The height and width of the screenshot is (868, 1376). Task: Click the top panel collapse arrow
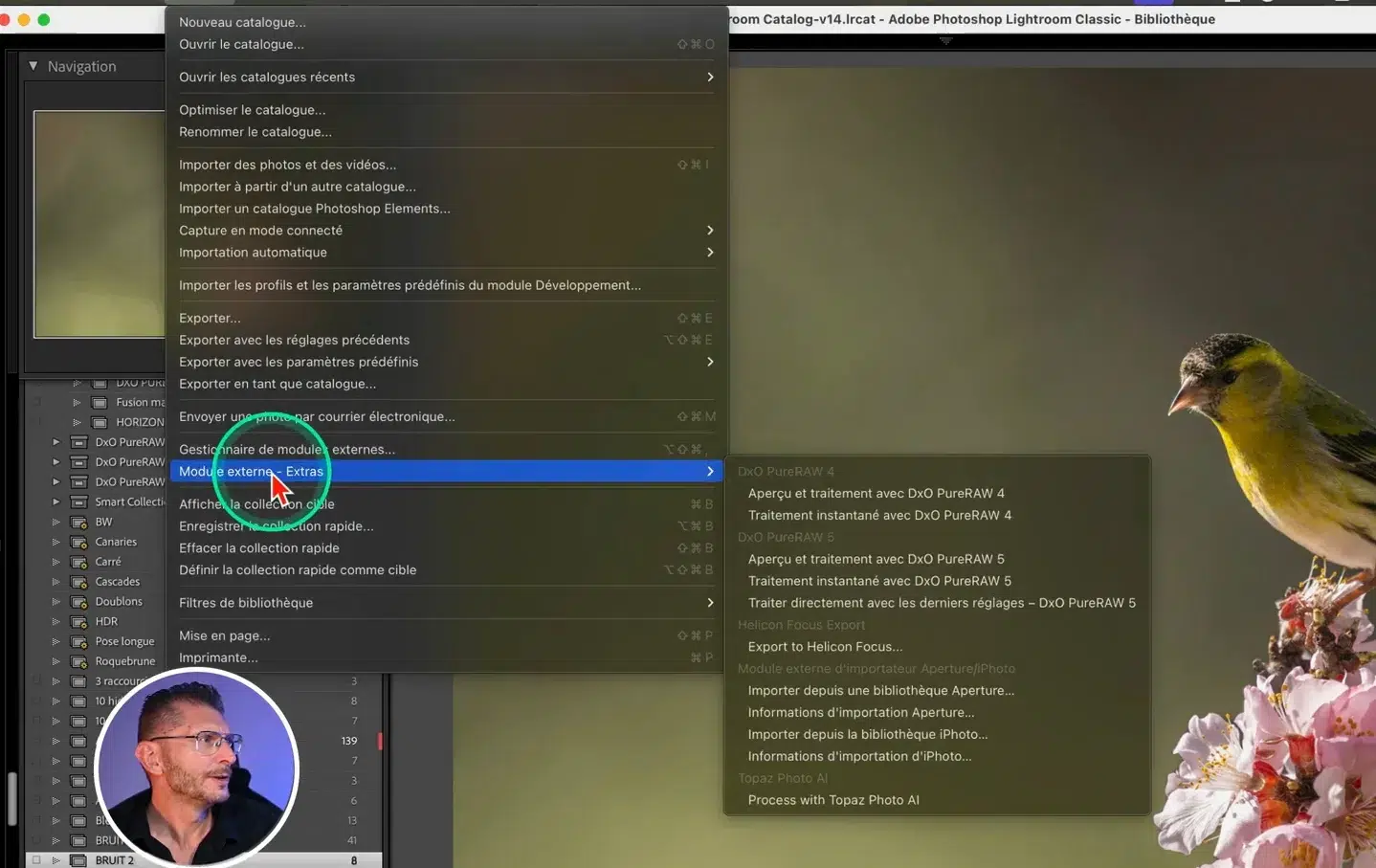pyautogui.click(x=945, y=41)
